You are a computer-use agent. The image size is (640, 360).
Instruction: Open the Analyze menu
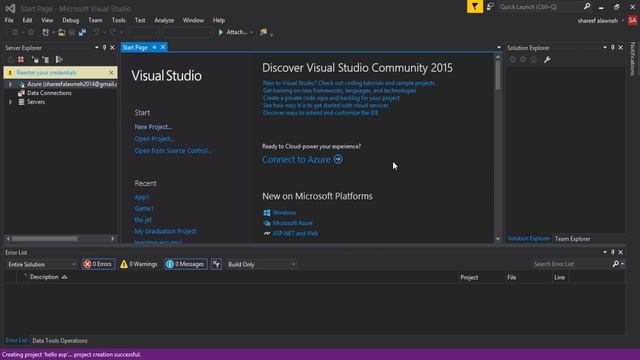coord(164,20)
